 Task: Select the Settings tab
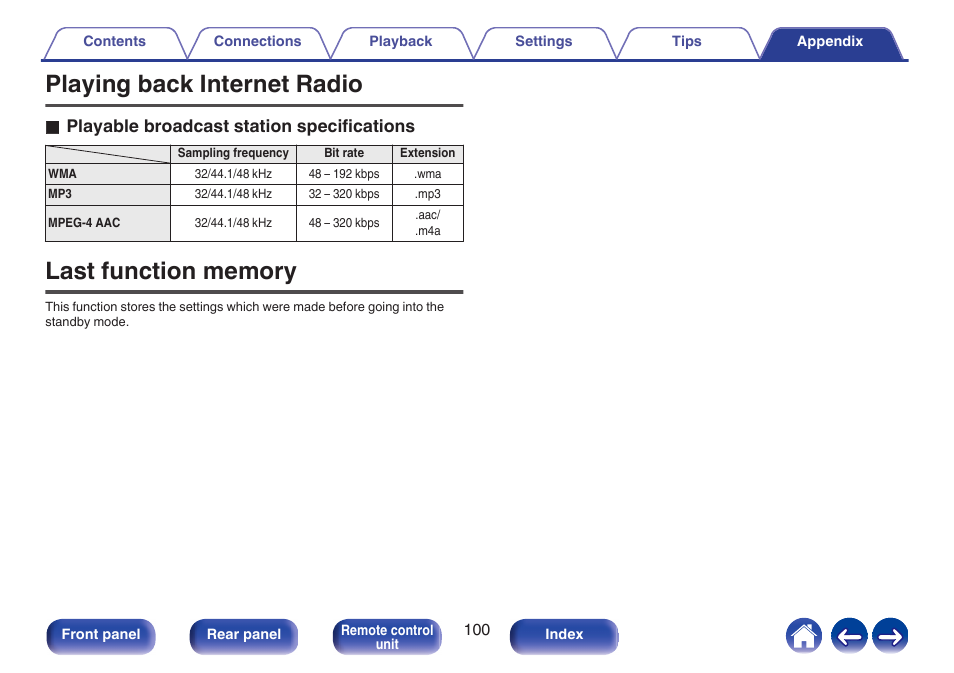click(543, 42)
